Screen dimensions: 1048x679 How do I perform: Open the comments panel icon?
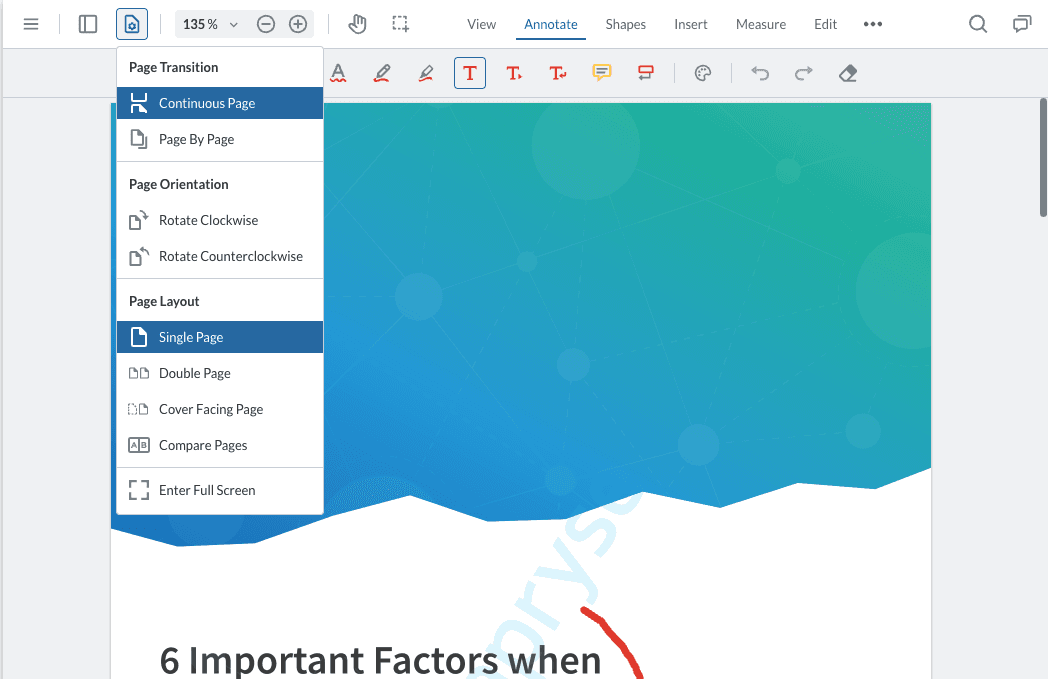coord(1021,24)
